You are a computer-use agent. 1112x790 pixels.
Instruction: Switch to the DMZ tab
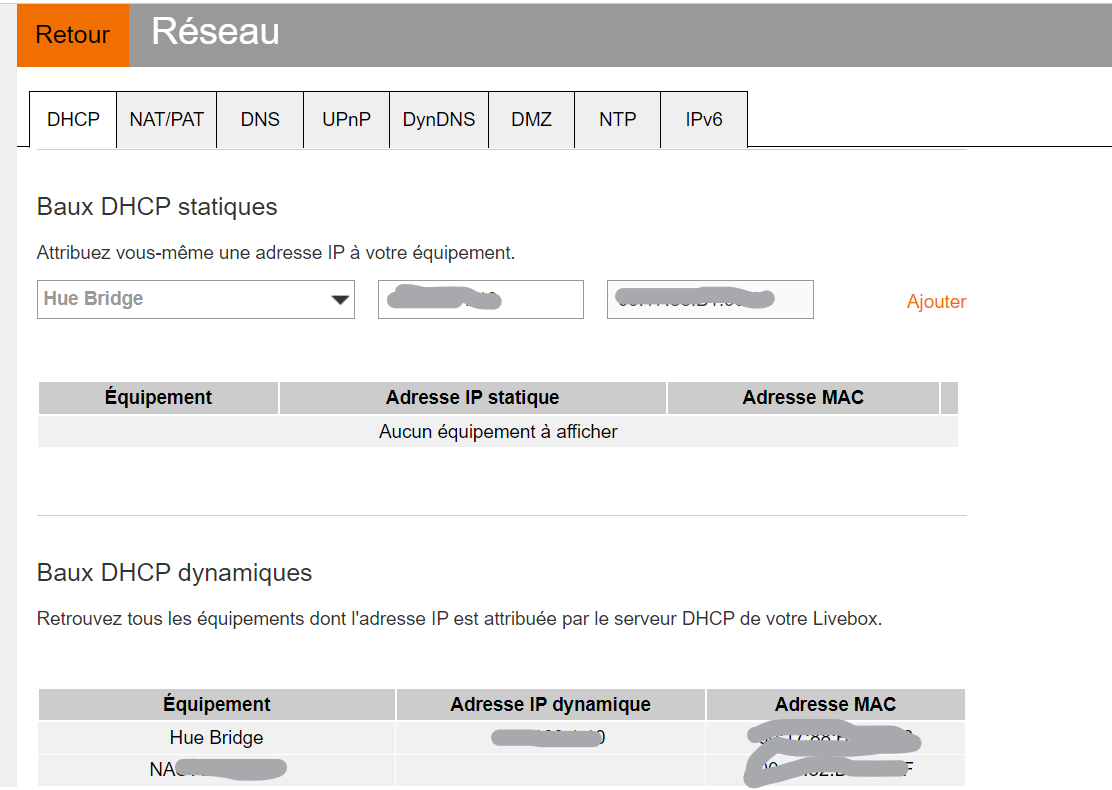[x=531, y=120]
